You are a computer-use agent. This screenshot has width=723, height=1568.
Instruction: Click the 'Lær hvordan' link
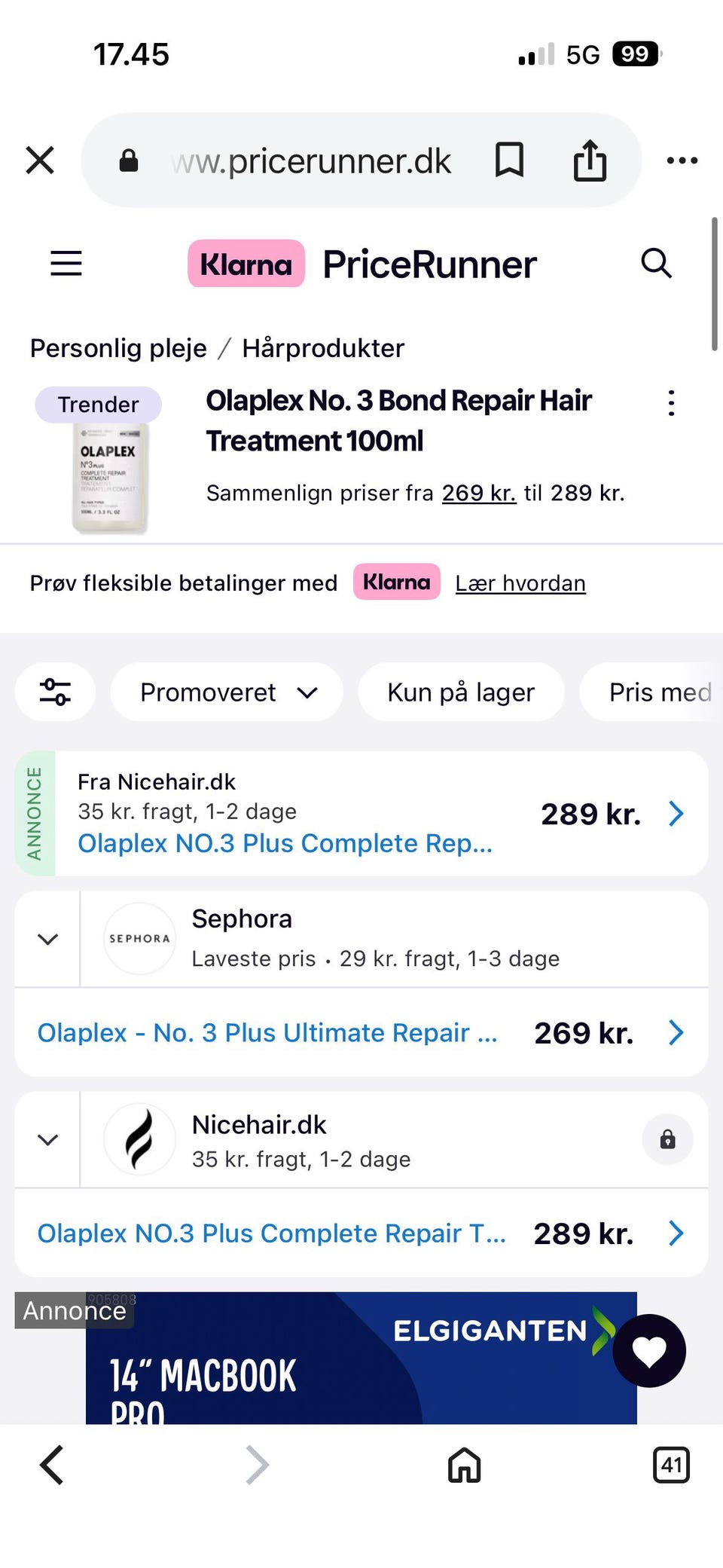click(x=520, y=583)
